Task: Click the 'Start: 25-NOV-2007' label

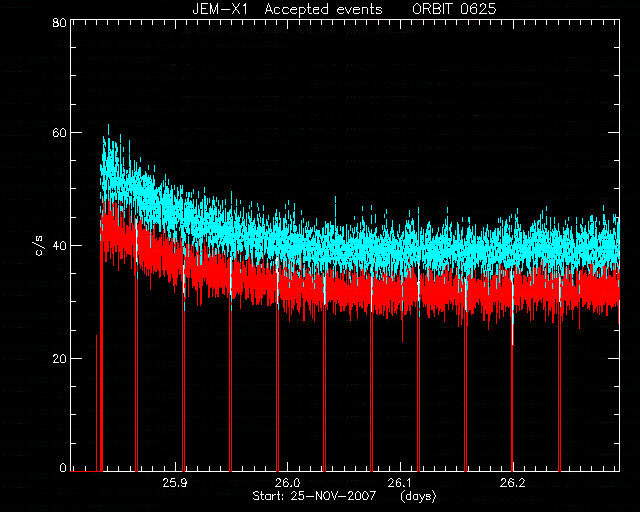Action: coord(314,496)
